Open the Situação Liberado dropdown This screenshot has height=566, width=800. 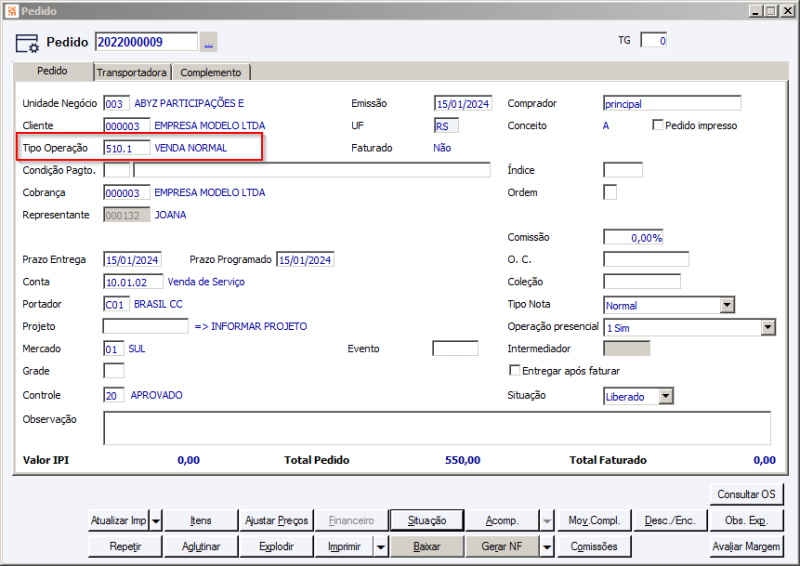point(665,397)
